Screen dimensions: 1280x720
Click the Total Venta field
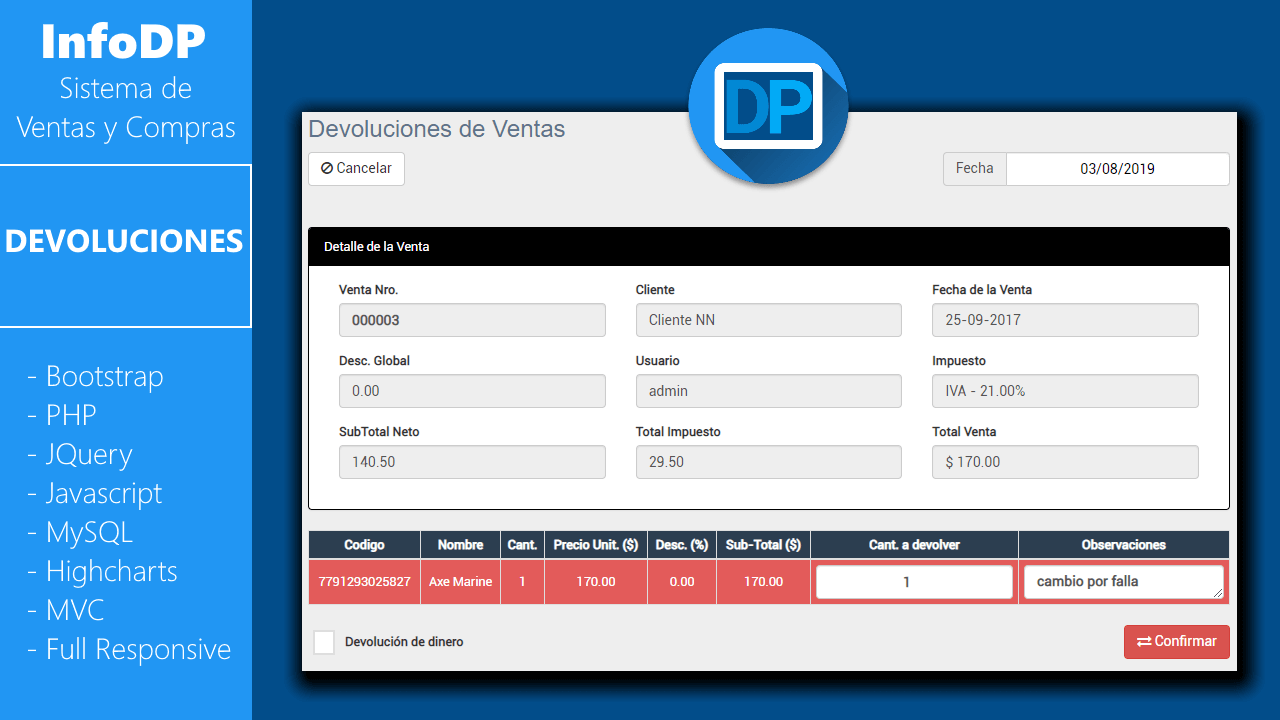point(1065,462)
